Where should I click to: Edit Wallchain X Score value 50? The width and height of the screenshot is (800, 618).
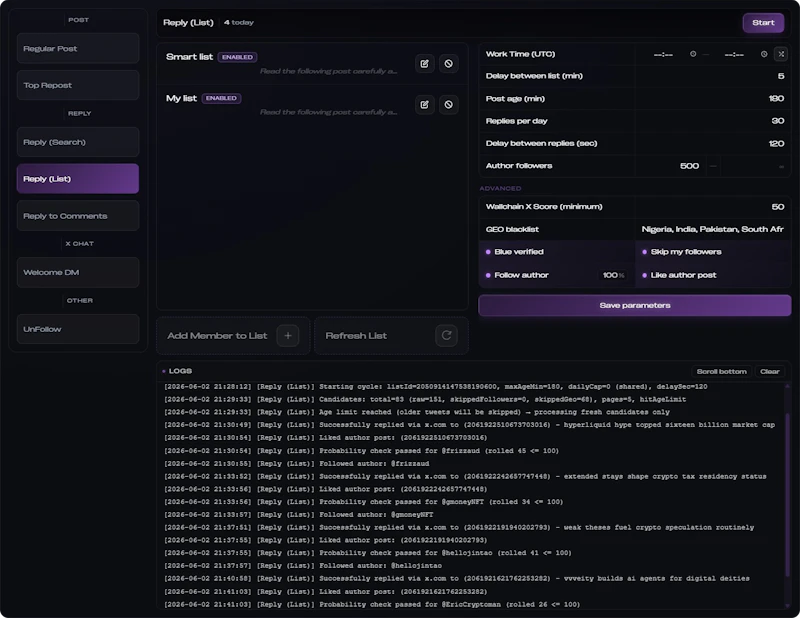[x=712, y=207]
